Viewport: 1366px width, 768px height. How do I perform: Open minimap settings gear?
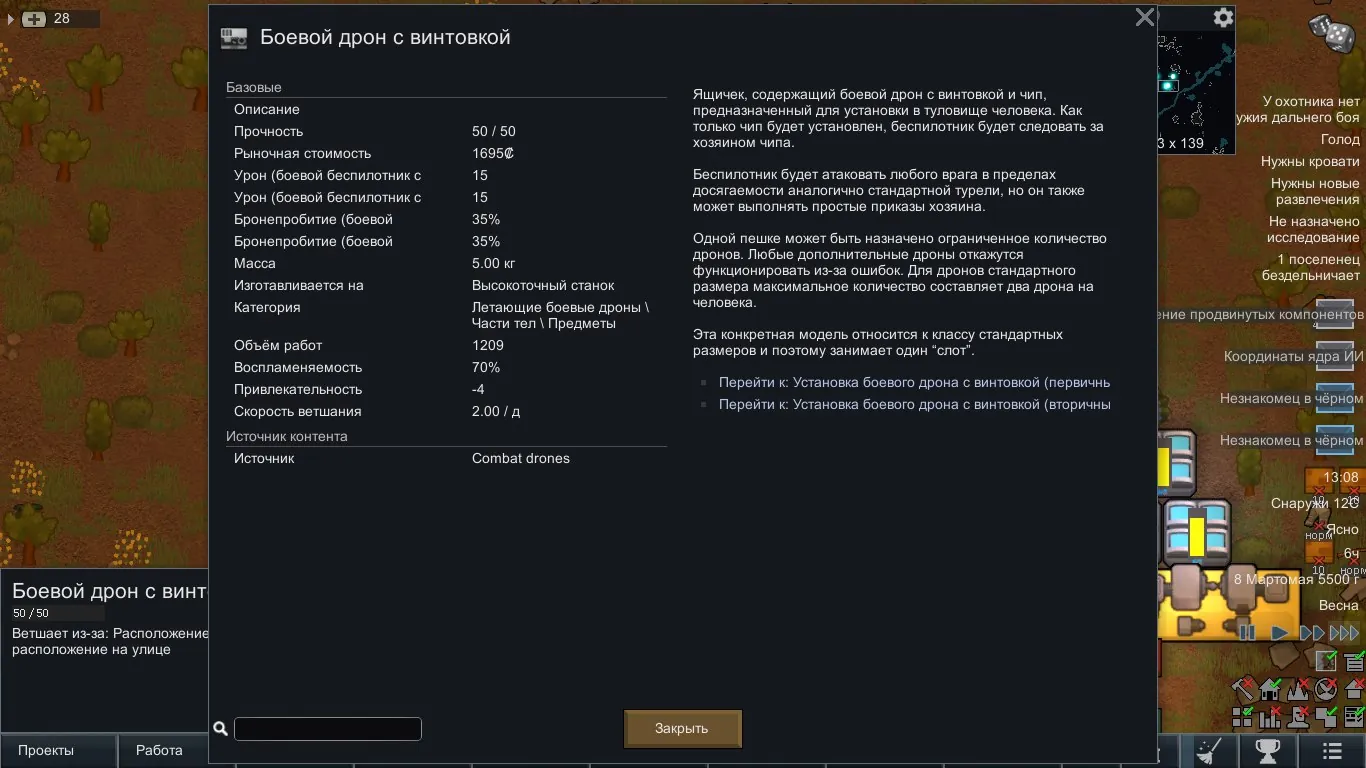(1223, 18)
